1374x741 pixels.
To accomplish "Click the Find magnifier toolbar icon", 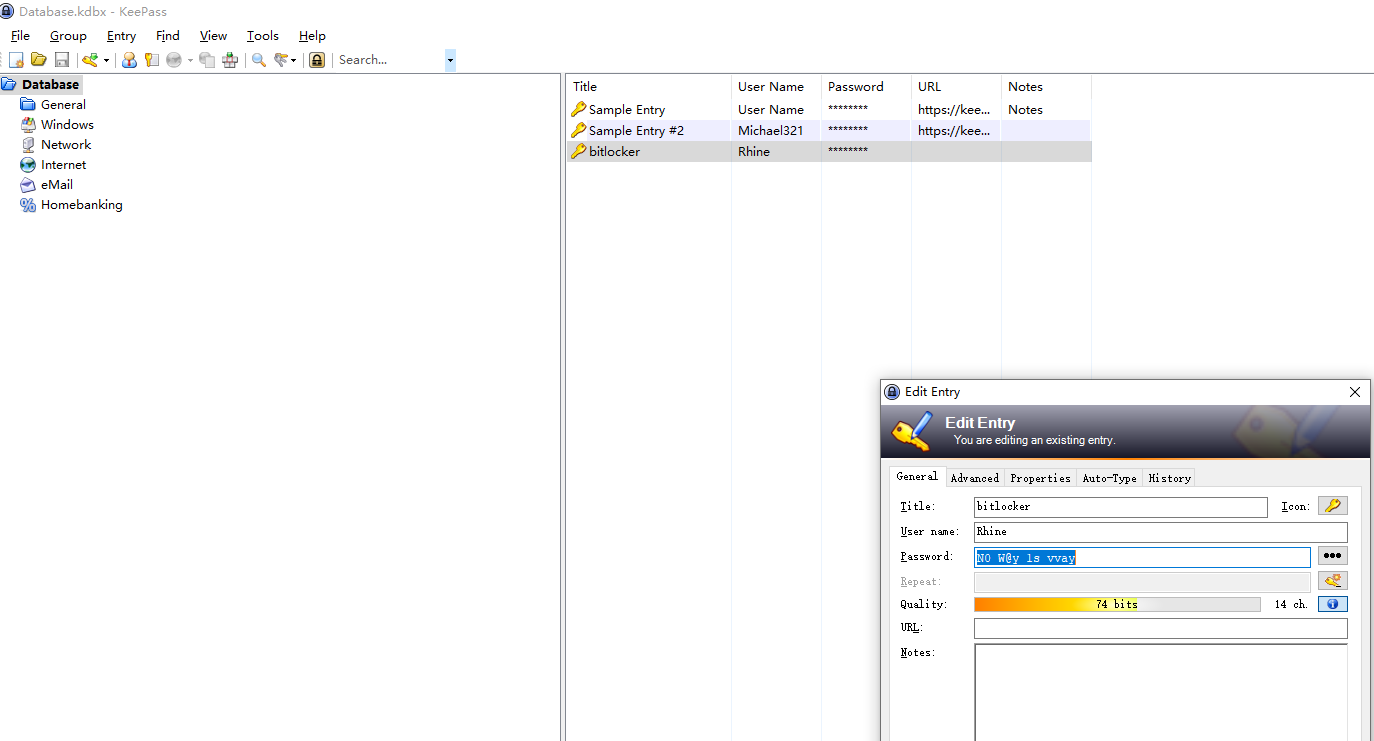I will pos(259,60).
